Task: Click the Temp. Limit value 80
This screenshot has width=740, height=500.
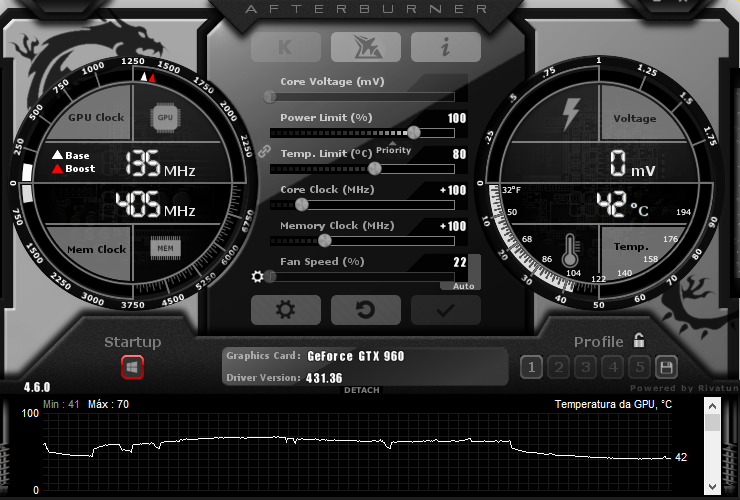Action: [459, 154]
